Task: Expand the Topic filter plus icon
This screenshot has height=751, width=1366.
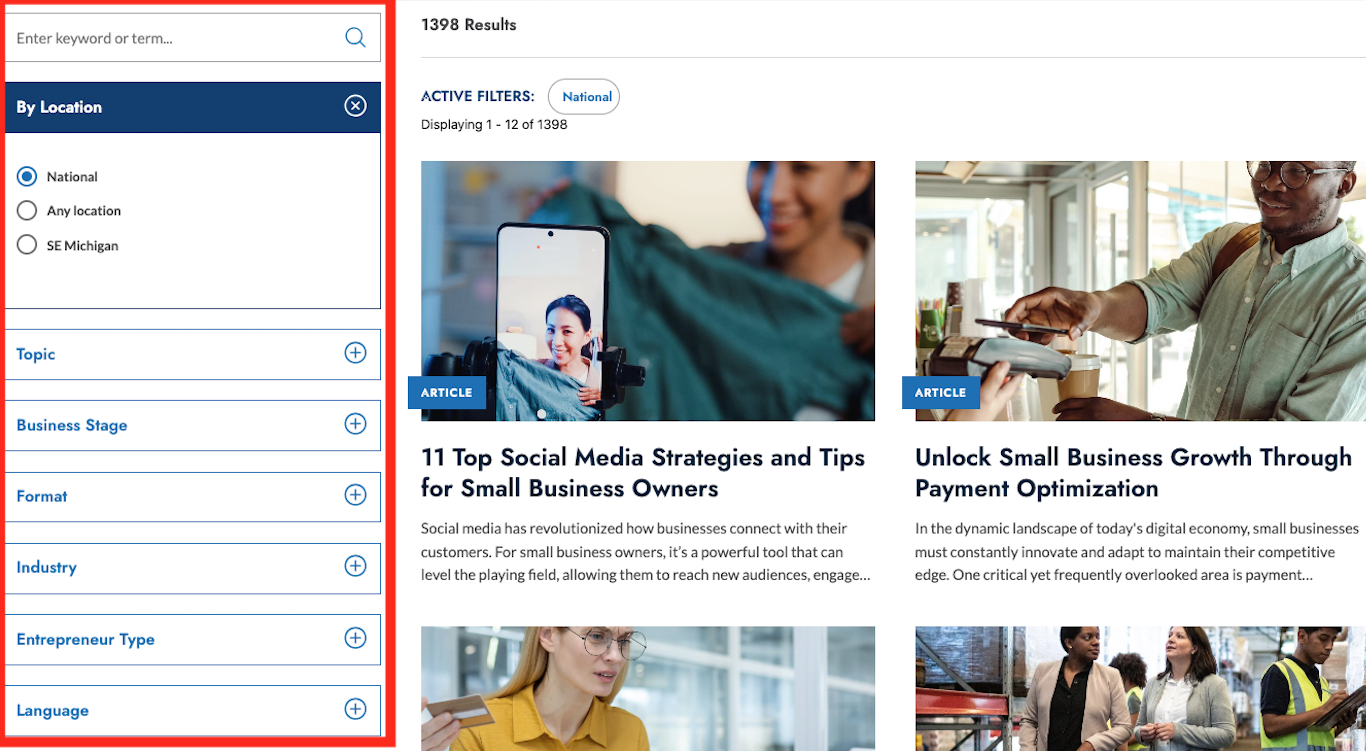Action: point(355,353)
